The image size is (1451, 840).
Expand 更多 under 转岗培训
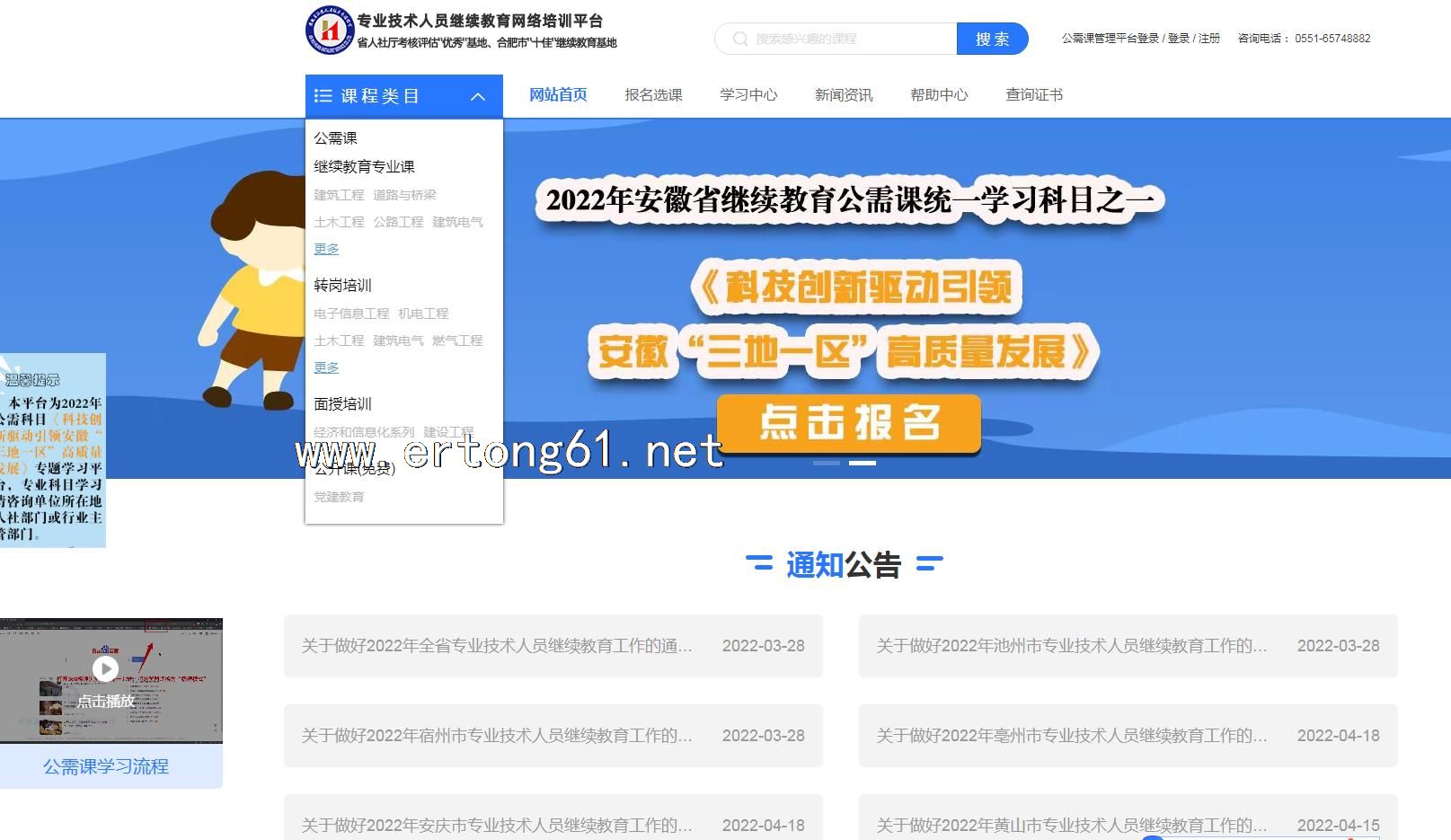point(326,367)
